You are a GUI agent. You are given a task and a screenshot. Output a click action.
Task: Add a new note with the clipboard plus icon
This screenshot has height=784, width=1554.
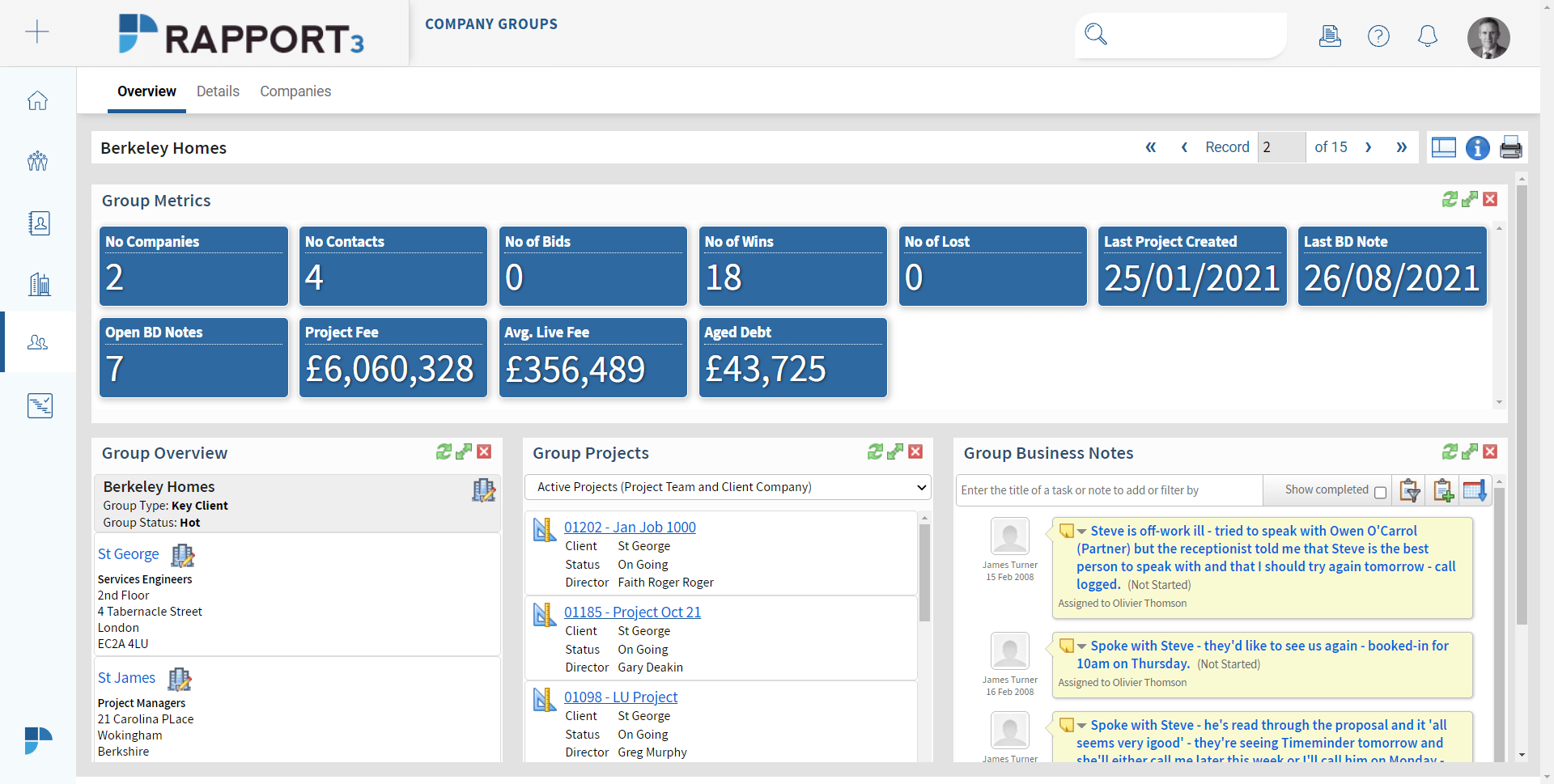[1443, 490]
